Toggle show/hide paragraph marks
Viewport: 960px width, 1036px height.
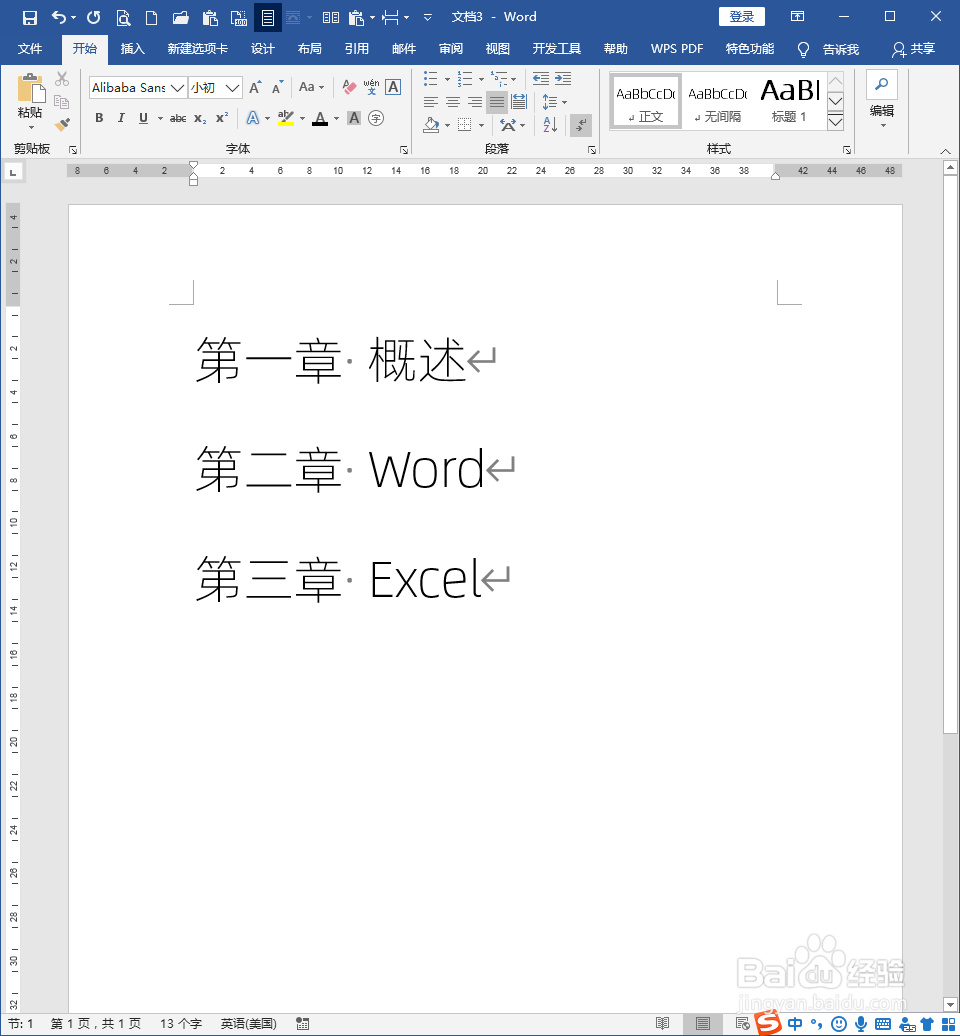(x=581, y=124)
